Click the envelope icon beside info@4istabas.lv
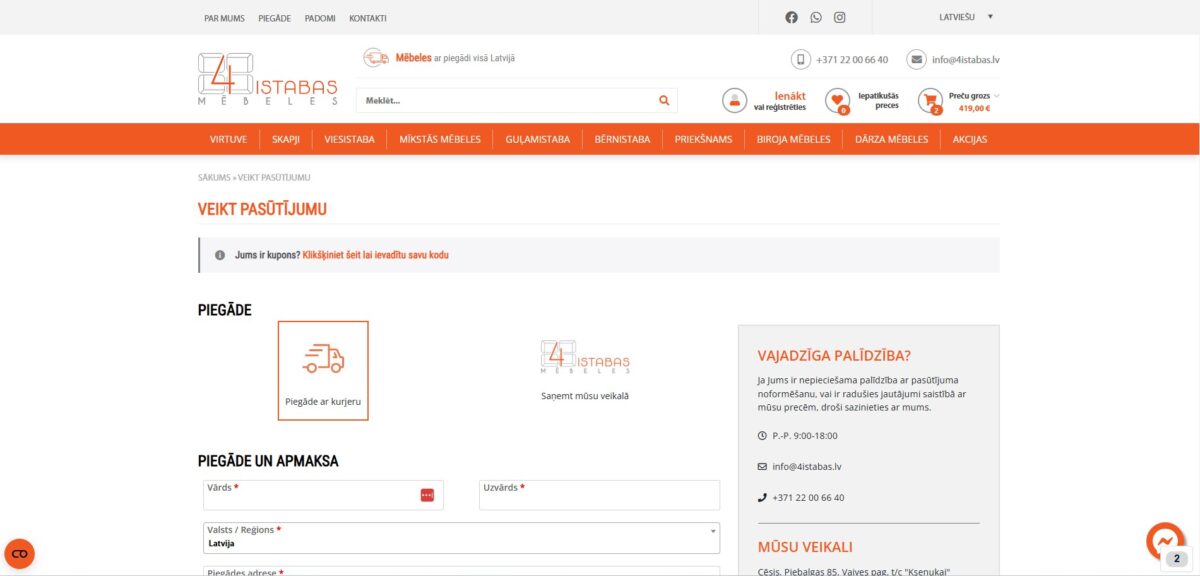The height and width of the screenshot is (576, 1200). coord(916,59)
